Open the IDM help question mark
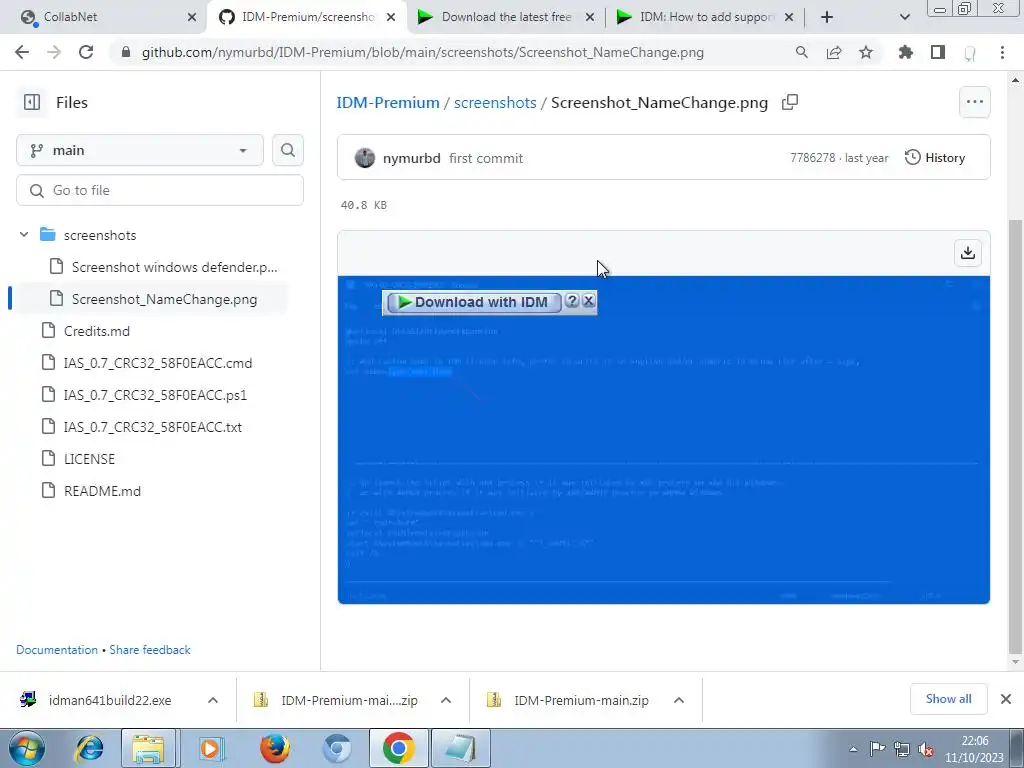 (x=572, y=301)
